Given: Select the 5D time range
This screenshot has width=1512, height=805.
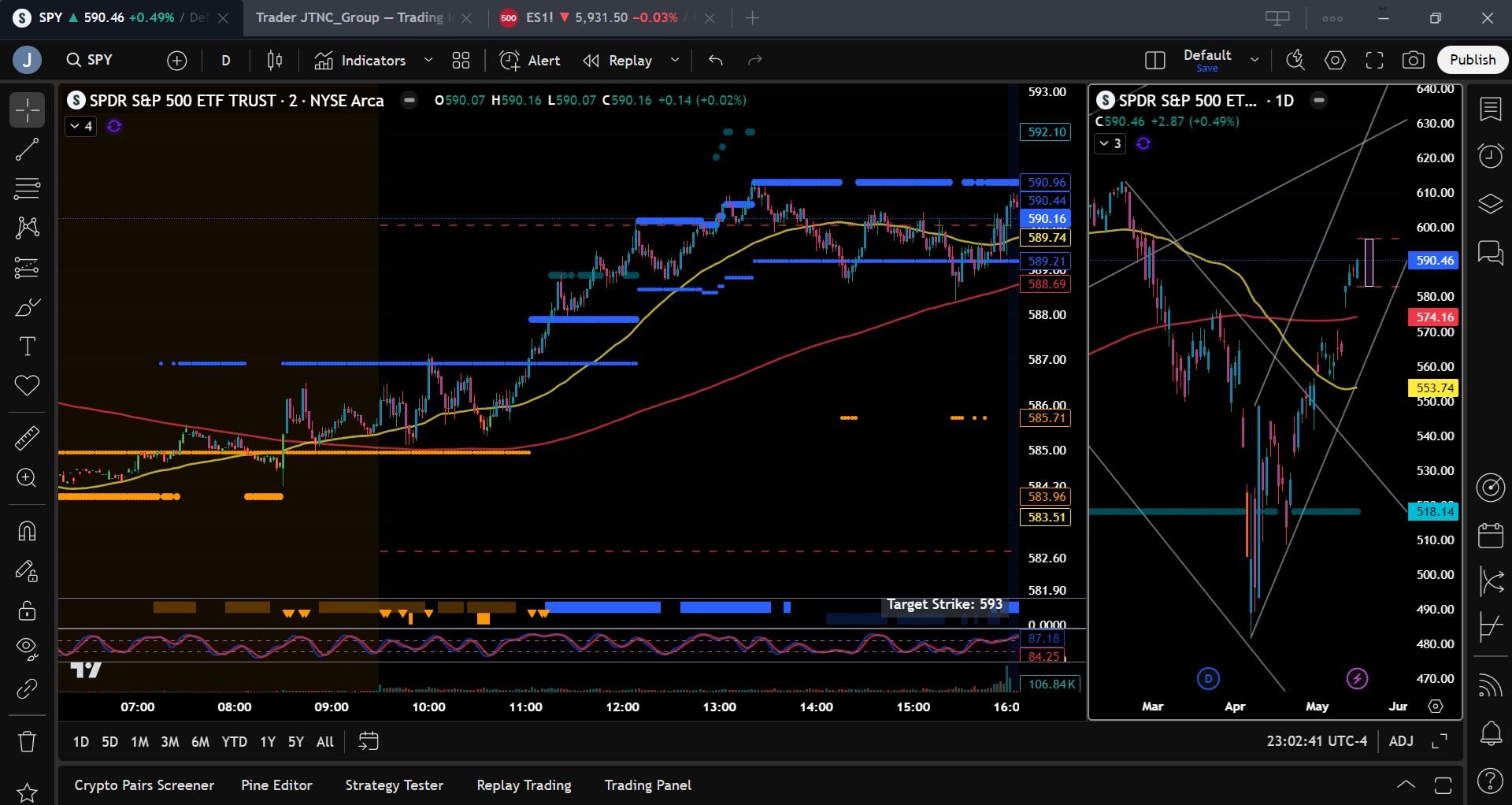Looking at the screenshot, I should pyautogui.click(x=109, y=741).
